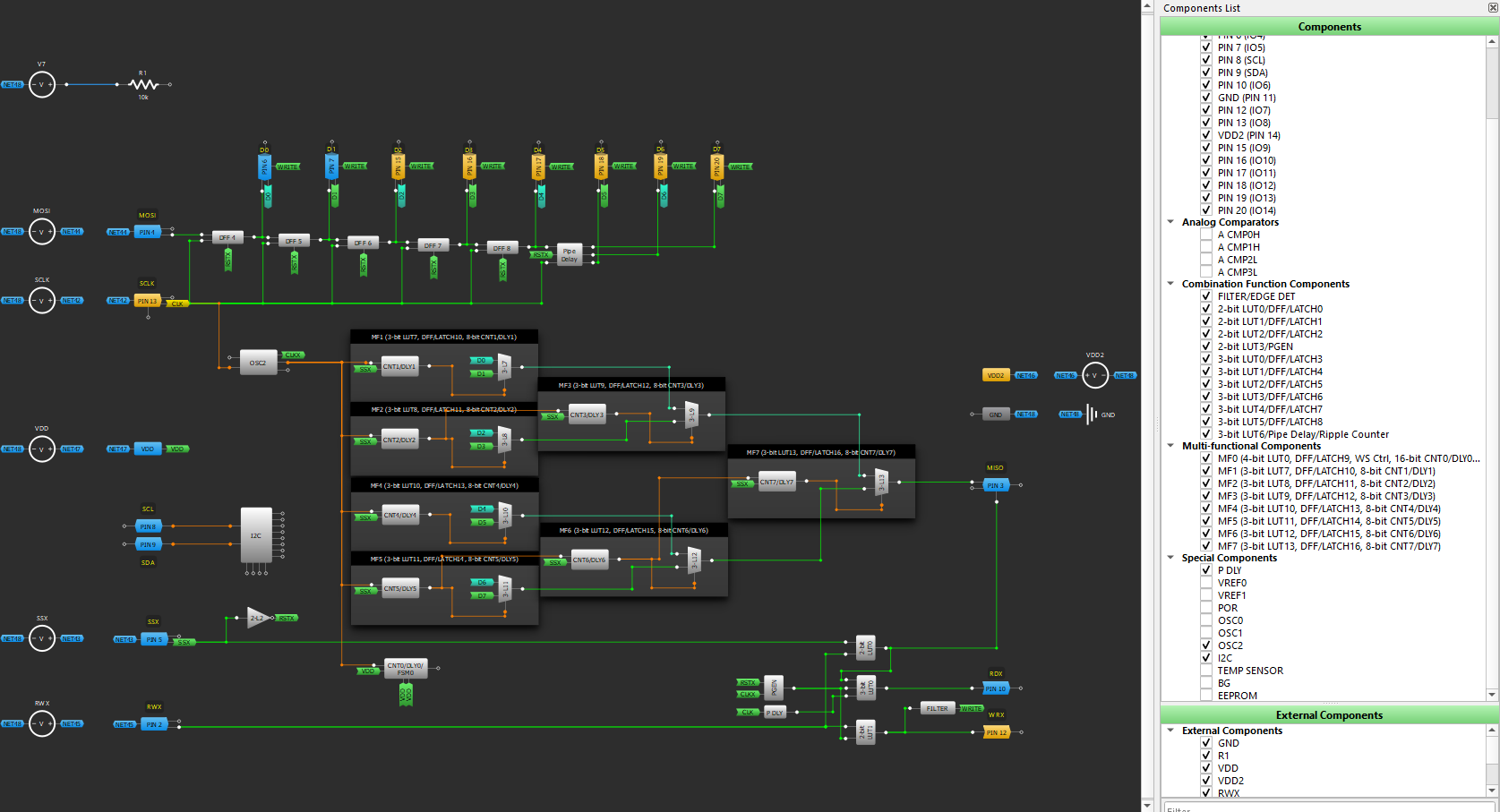Uncheck the I2C special component
Image resolution: width=1500 pixels, height=812 pixels.
(1206, 658)
